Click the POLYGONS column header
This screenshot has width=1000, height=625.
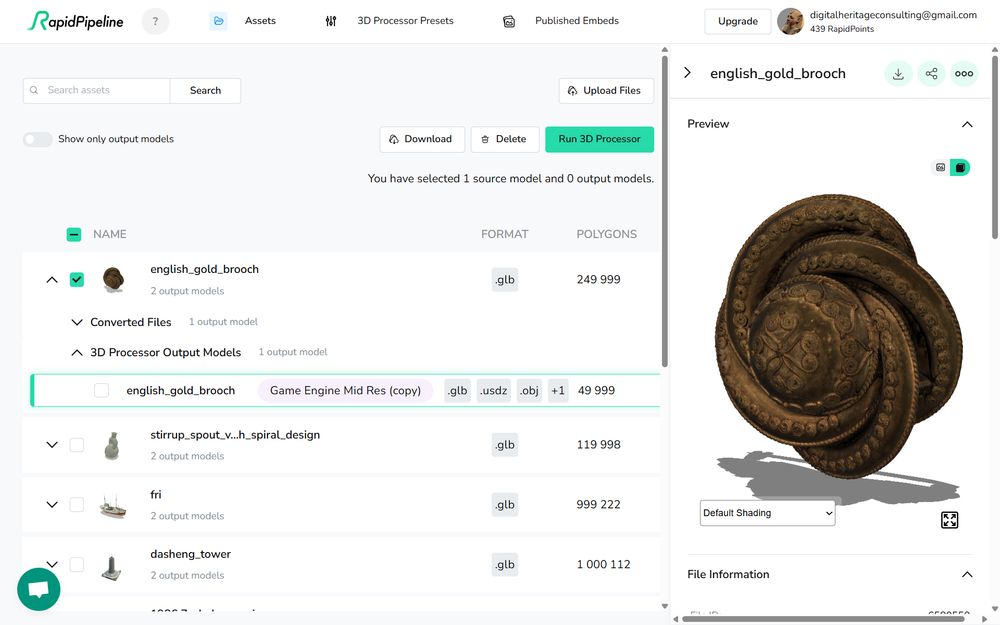607,234
